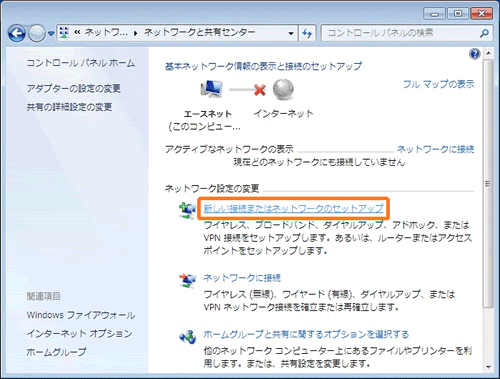Click the ネットワークと共有センター breadcrumb
This screenshot has height=379, width=500.
[x=199, y=32]
